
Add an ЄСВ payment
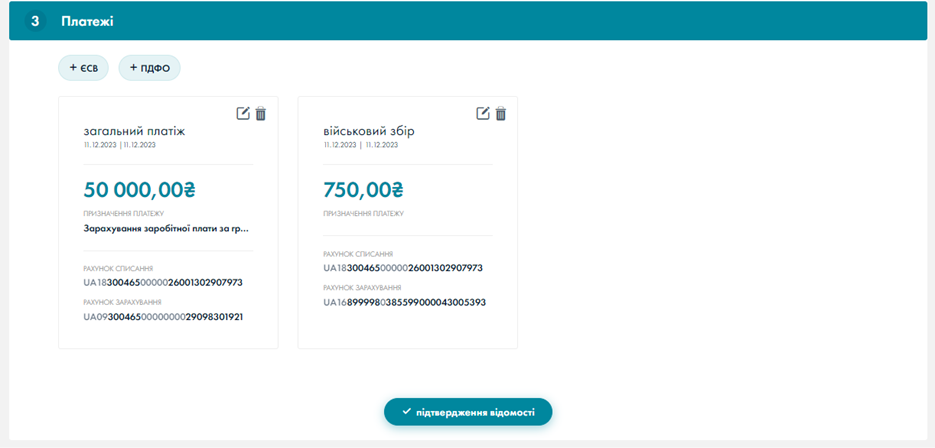tap(84, 68)
